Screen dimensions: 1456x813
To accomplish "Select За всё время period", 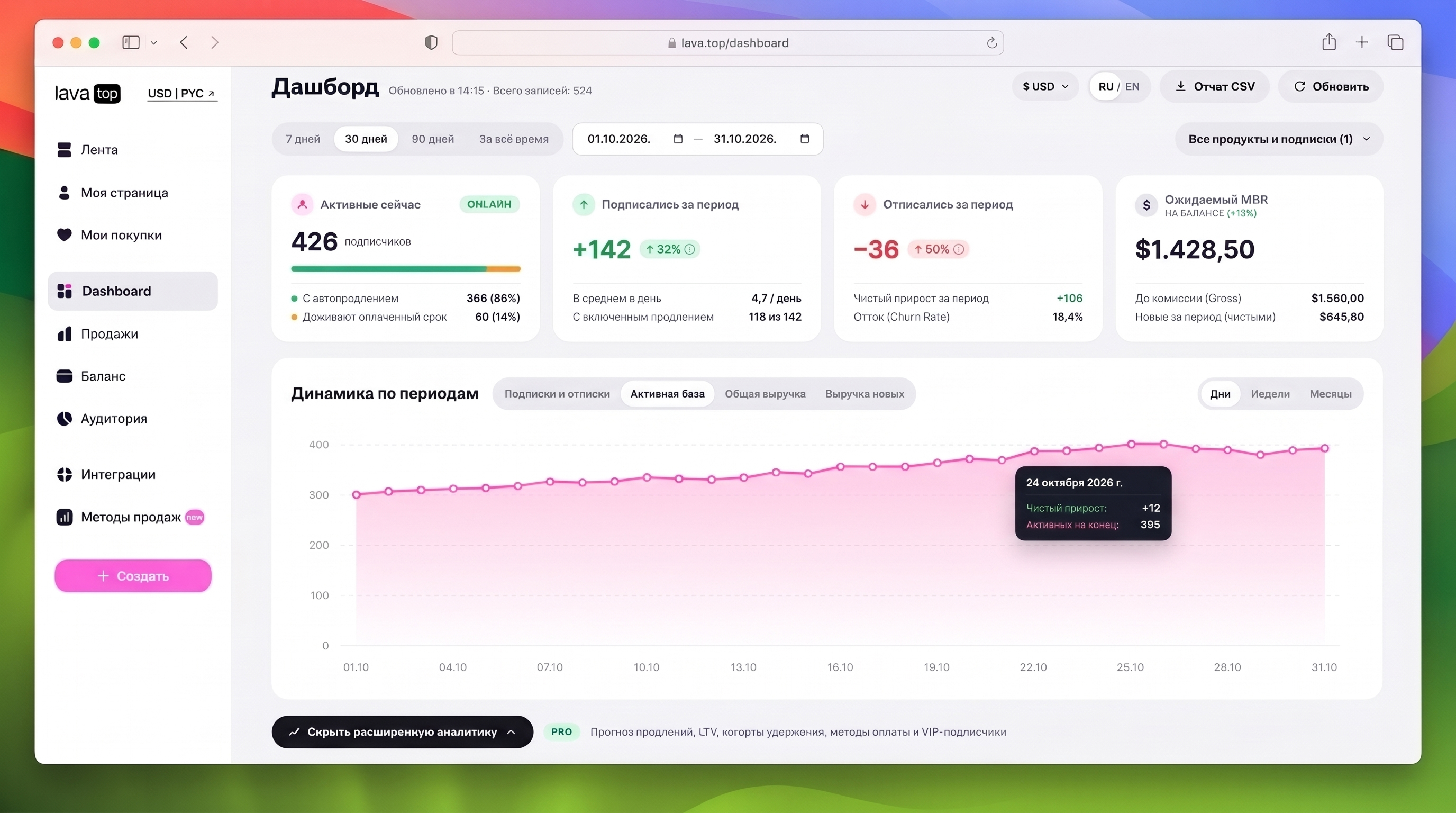I will point(514,139).
